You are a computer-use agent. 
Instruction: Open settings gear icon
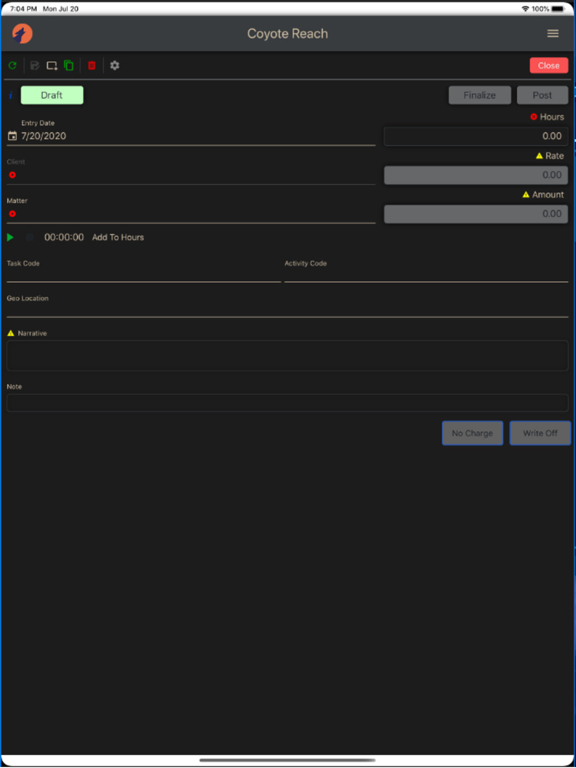tap(115, 66)
